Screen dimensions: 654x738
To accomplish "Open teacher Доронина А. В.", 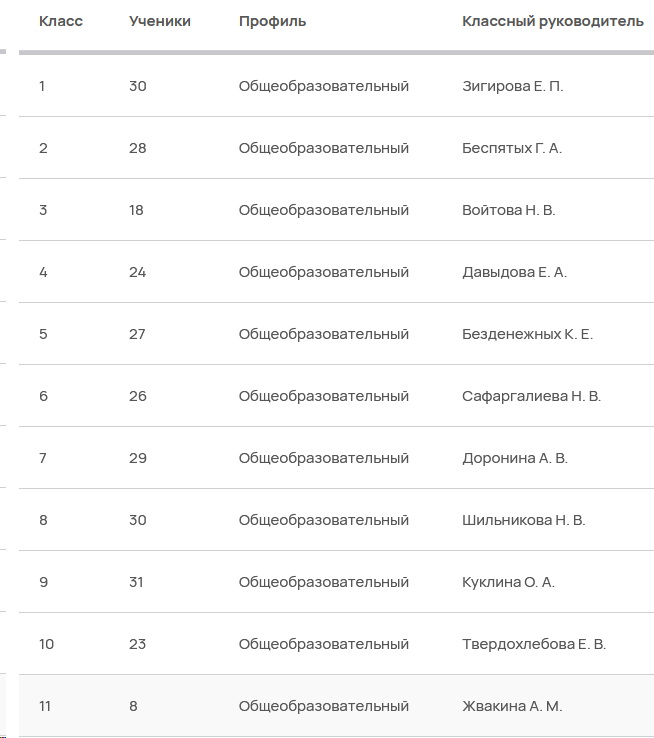I will pyautogui.click(x=515, y=458).
